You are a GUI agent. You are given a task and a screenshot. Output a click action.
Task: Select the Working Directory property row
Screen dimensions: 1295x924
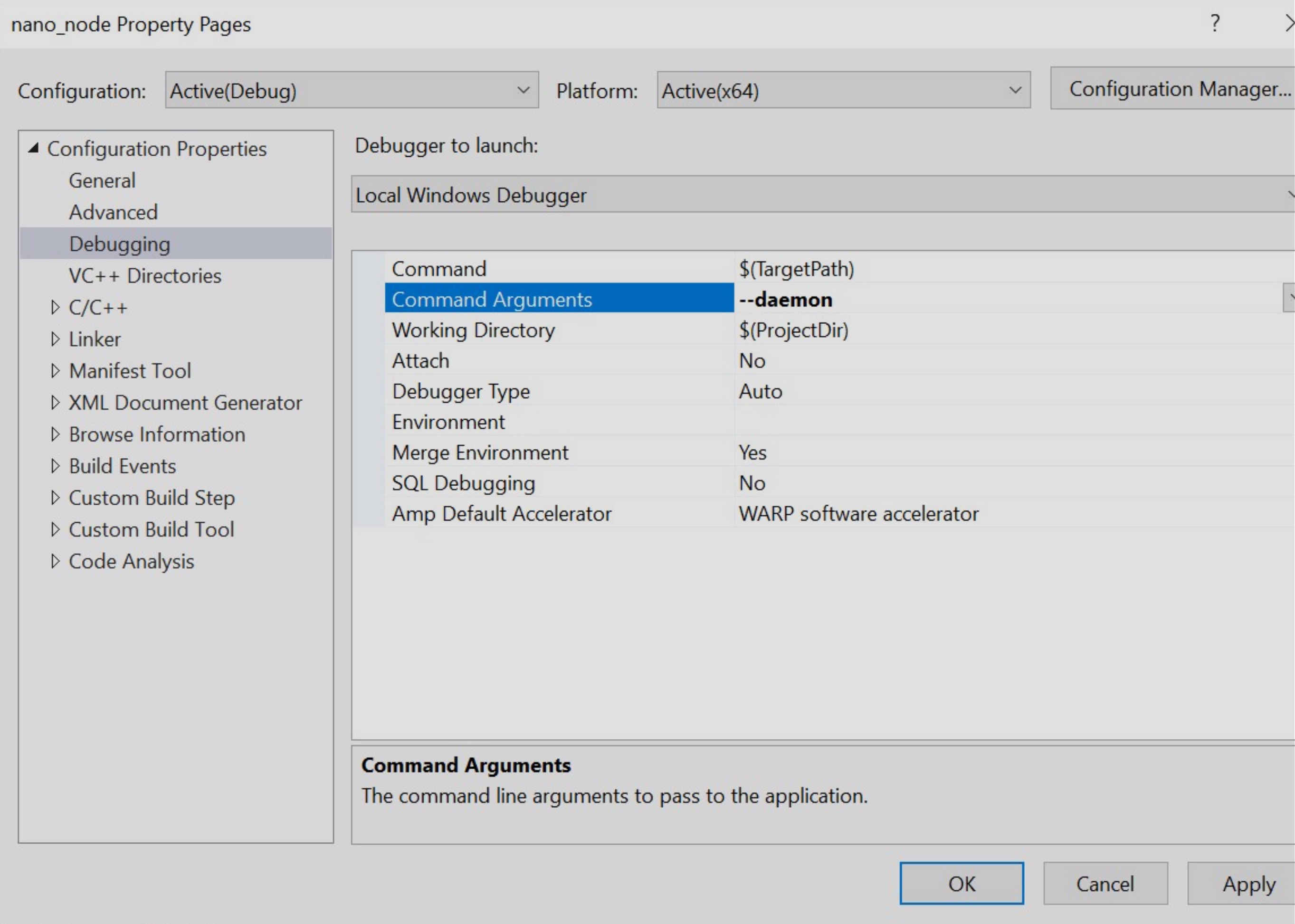click(x=473, y=330)
